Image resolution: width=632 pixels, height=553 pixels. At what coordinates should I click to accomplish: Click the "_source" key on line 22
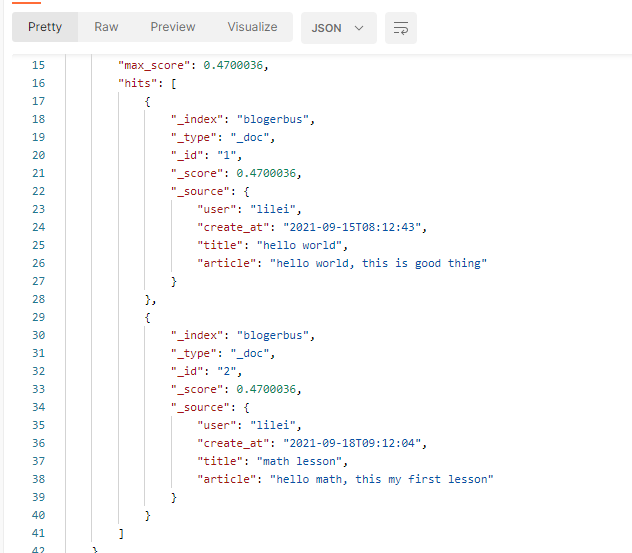click(x=200, y=191)
